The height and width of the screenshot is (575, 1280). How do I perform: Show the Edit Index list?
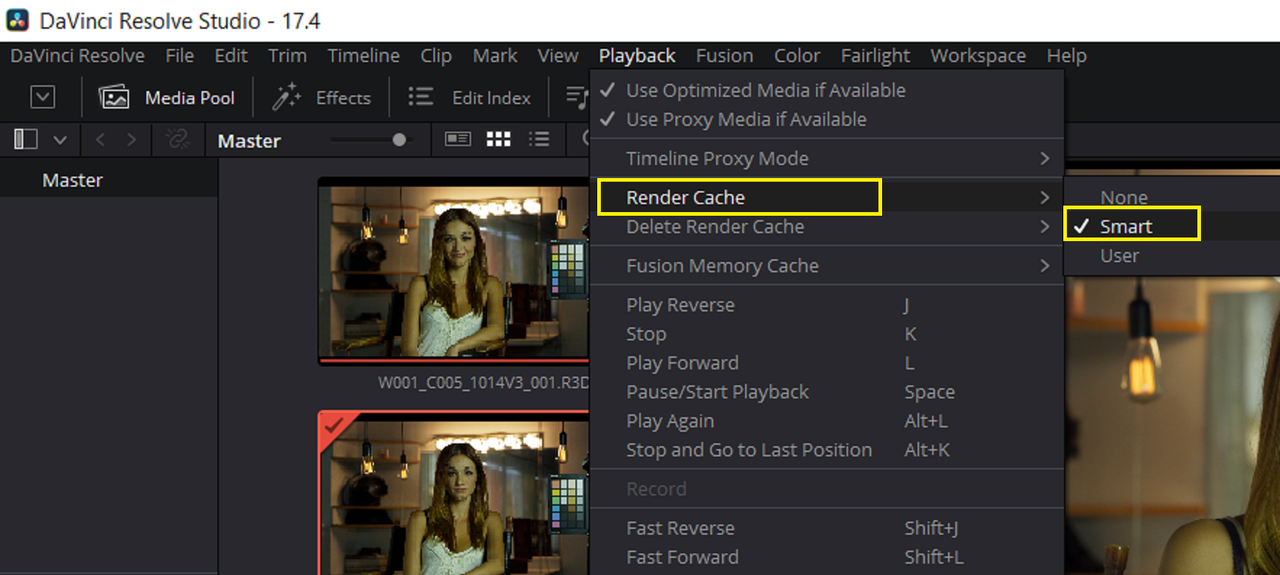click(470, 98)
